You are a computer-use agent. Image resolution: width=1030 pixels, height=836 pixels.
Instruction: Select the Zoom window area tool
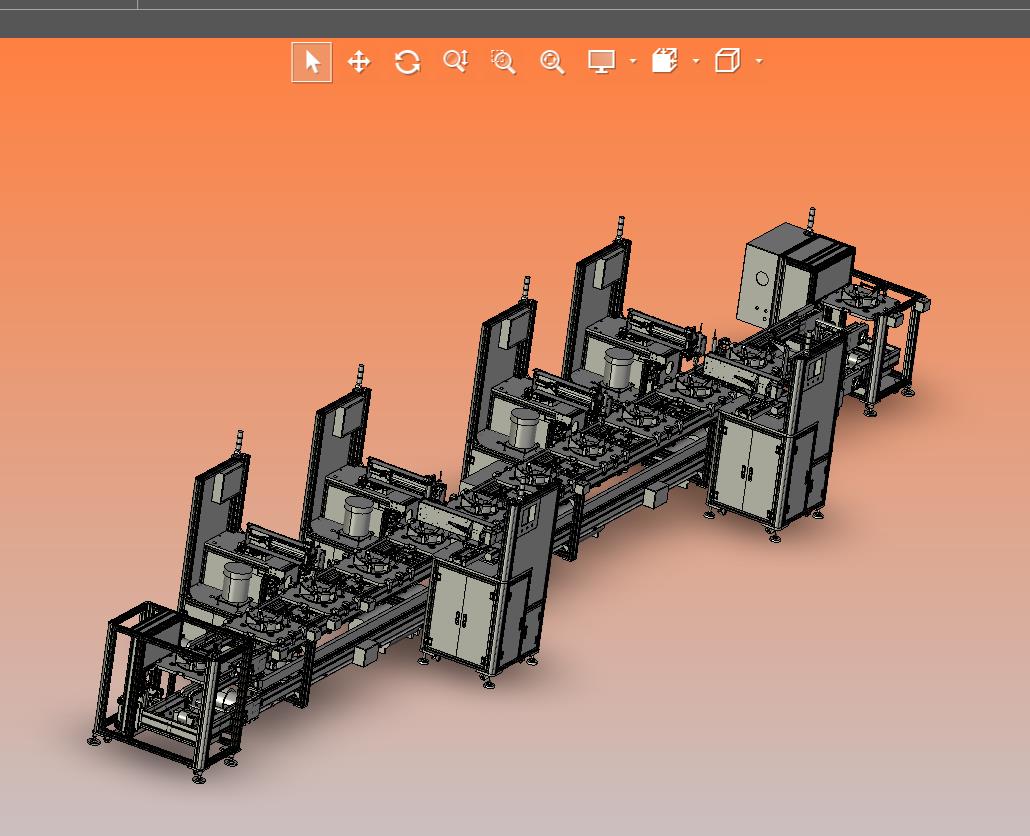pyautogui.click(x=503, y=62)
